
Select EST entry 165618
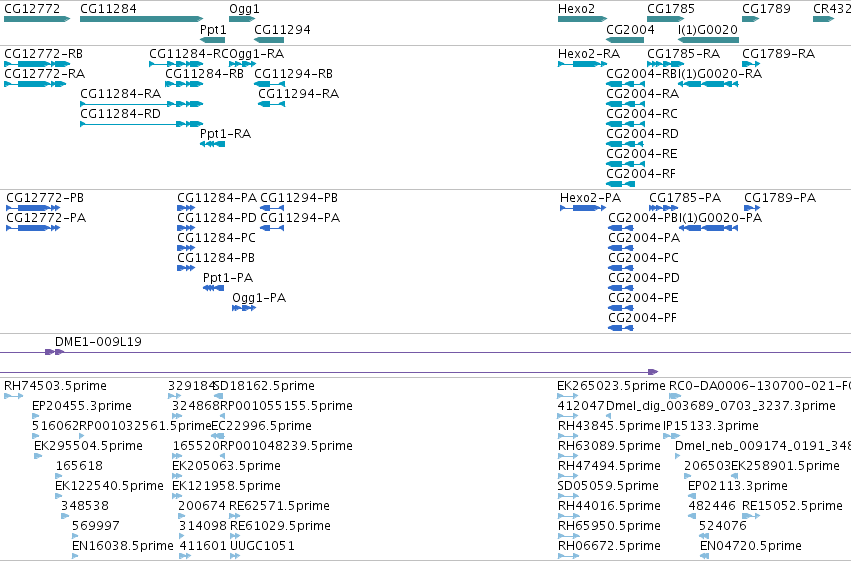tap(79, 466)
